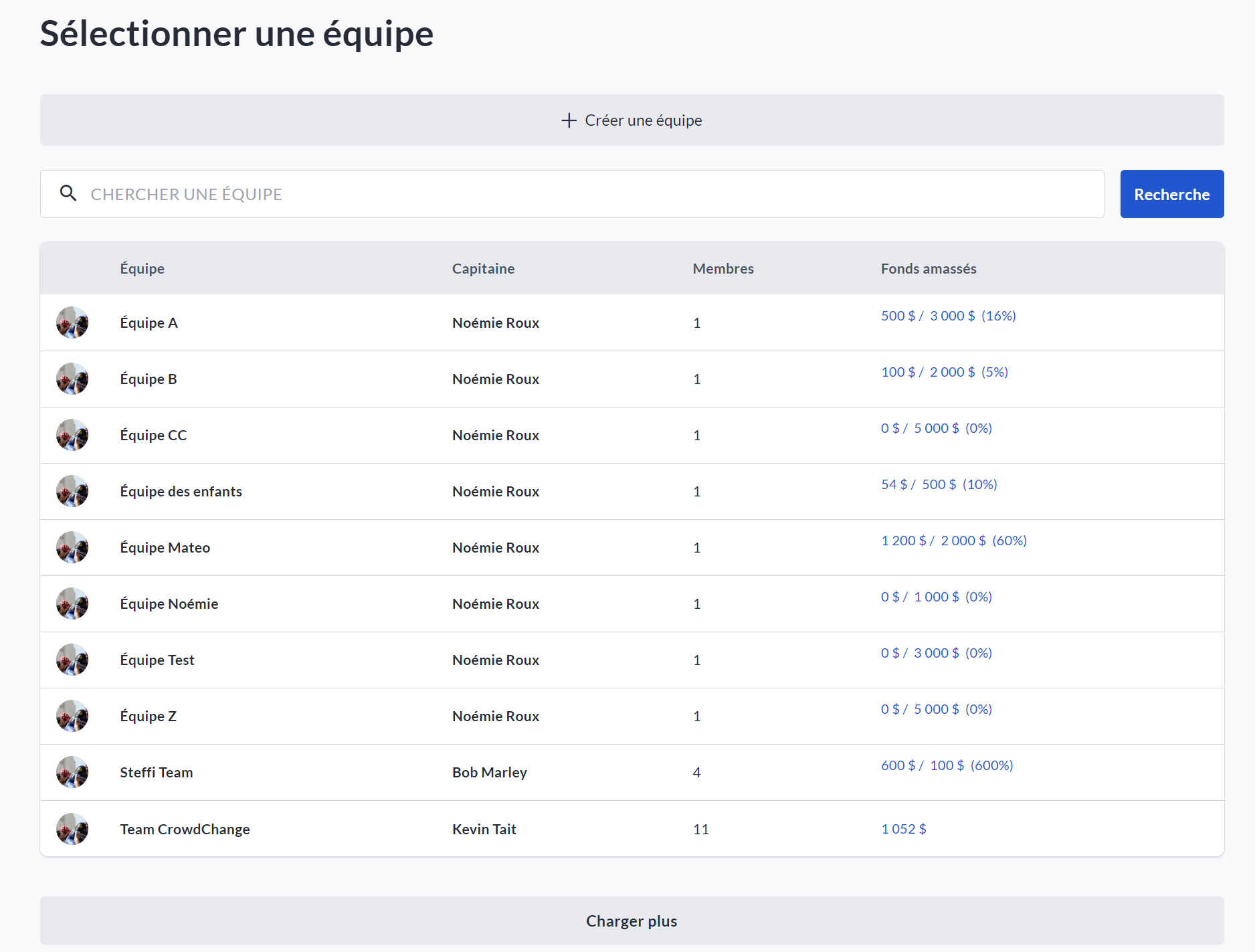Click the Charger plus button
The image size is (1255, 952).
(632, 921)
